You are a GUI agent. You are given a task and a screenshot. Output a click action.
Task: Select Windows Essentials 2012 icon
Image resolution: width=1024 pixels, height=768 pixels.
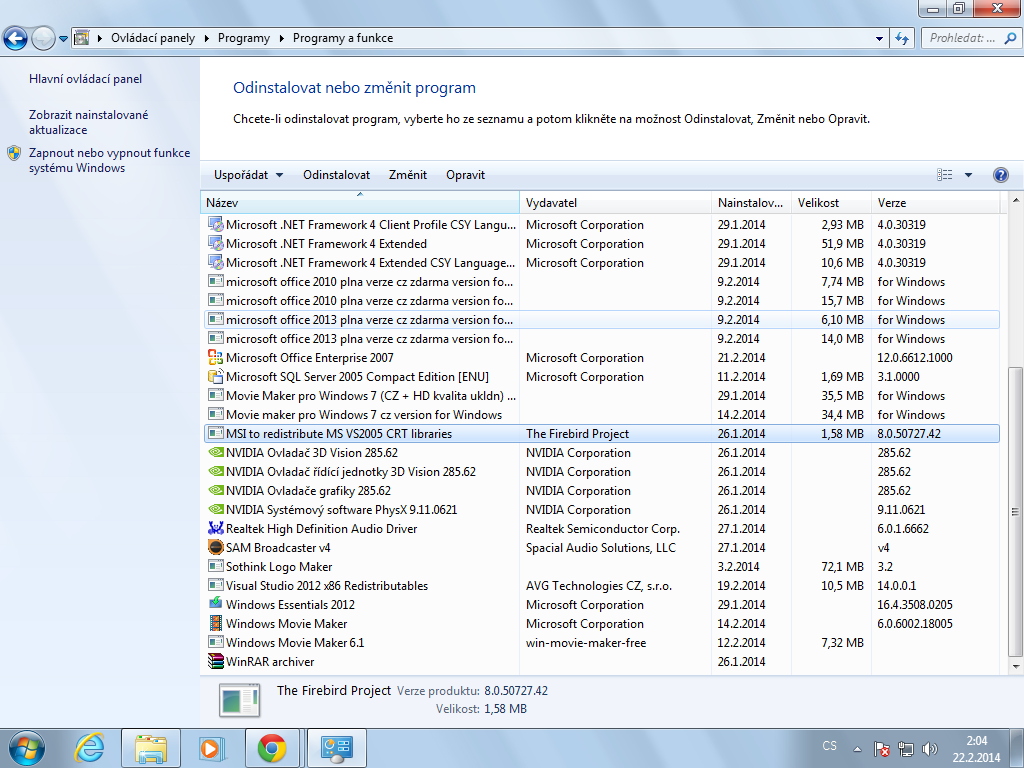216,603
